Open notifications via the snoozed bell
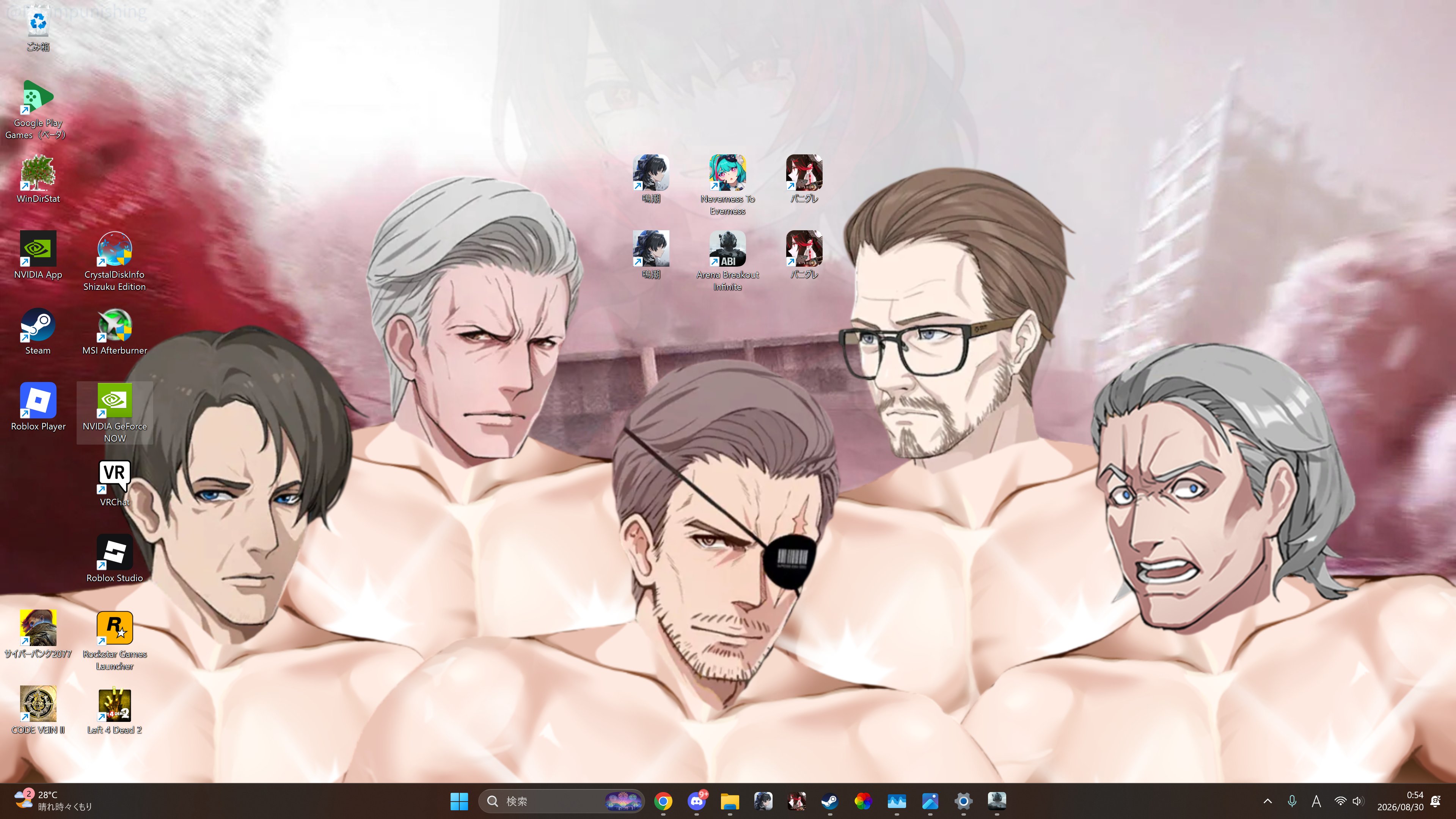This screenshot has height=819, width=1456. 1436,801
